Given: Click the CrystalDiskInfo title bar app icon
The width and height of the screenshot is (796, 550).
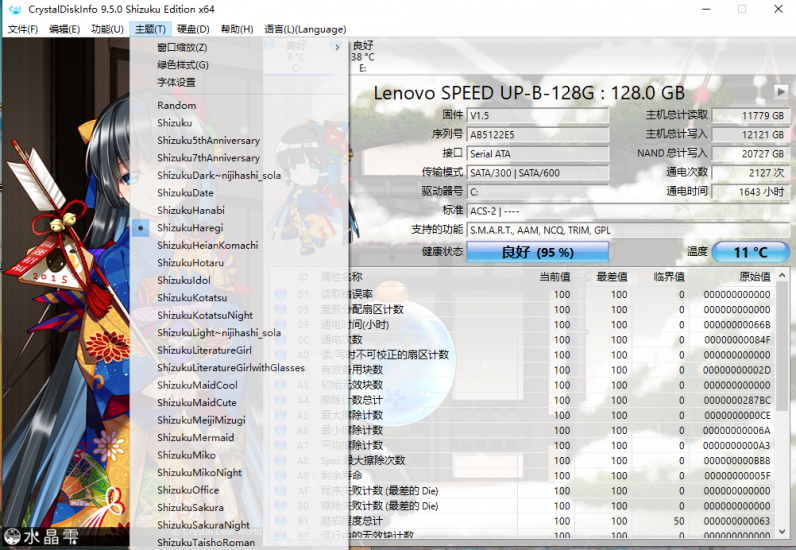Looking at the screenshot, I should click(x=15, y=9).
